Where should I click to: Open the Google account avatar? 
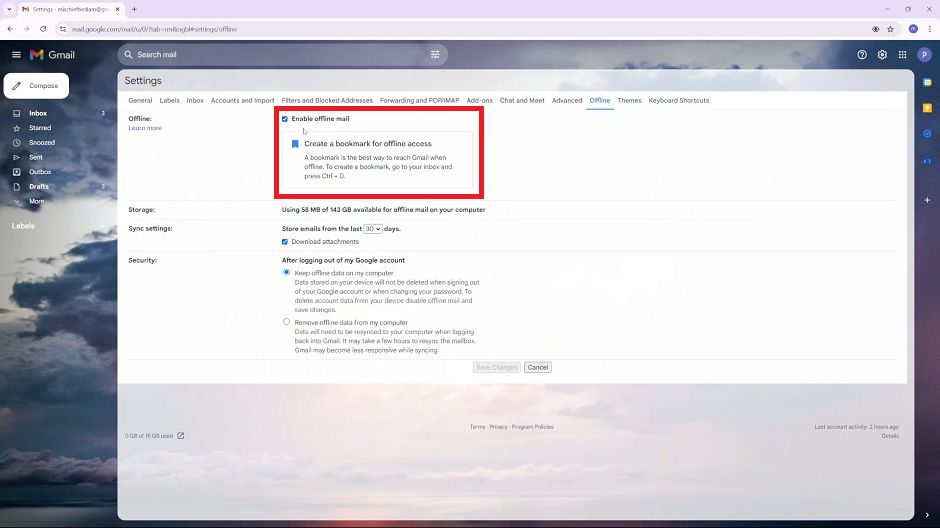pos(924,55)
